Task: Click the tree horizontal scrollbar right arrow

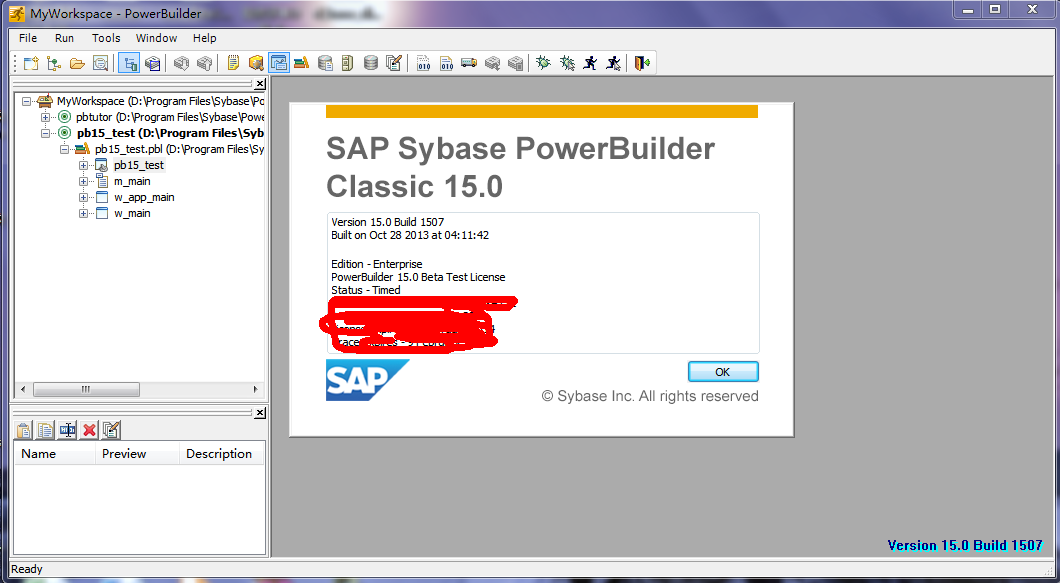Action: pos(256,390)
